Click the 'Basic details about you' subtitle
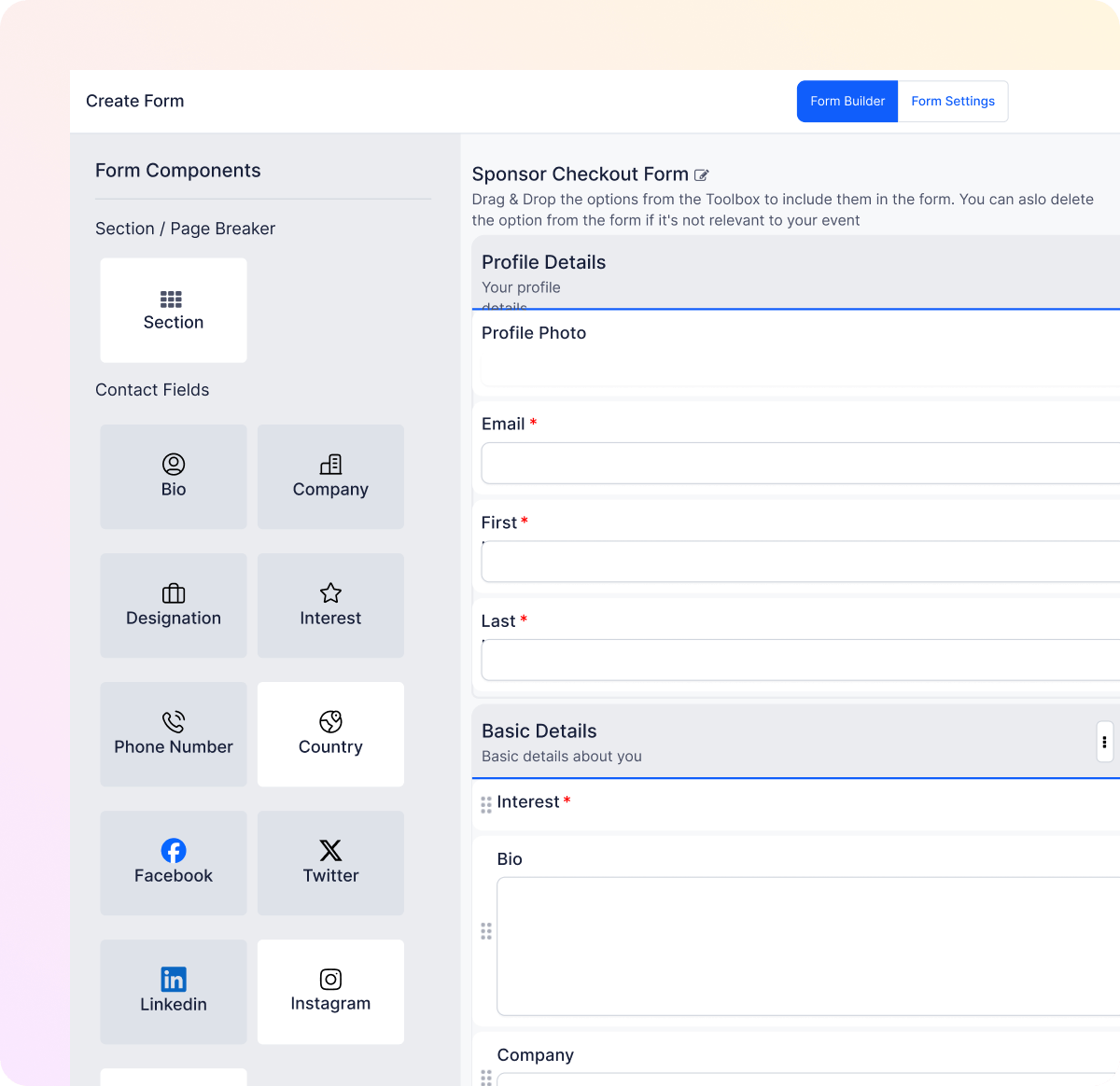This screenshot has width=1120, height=1086. [x=562, y=757]
